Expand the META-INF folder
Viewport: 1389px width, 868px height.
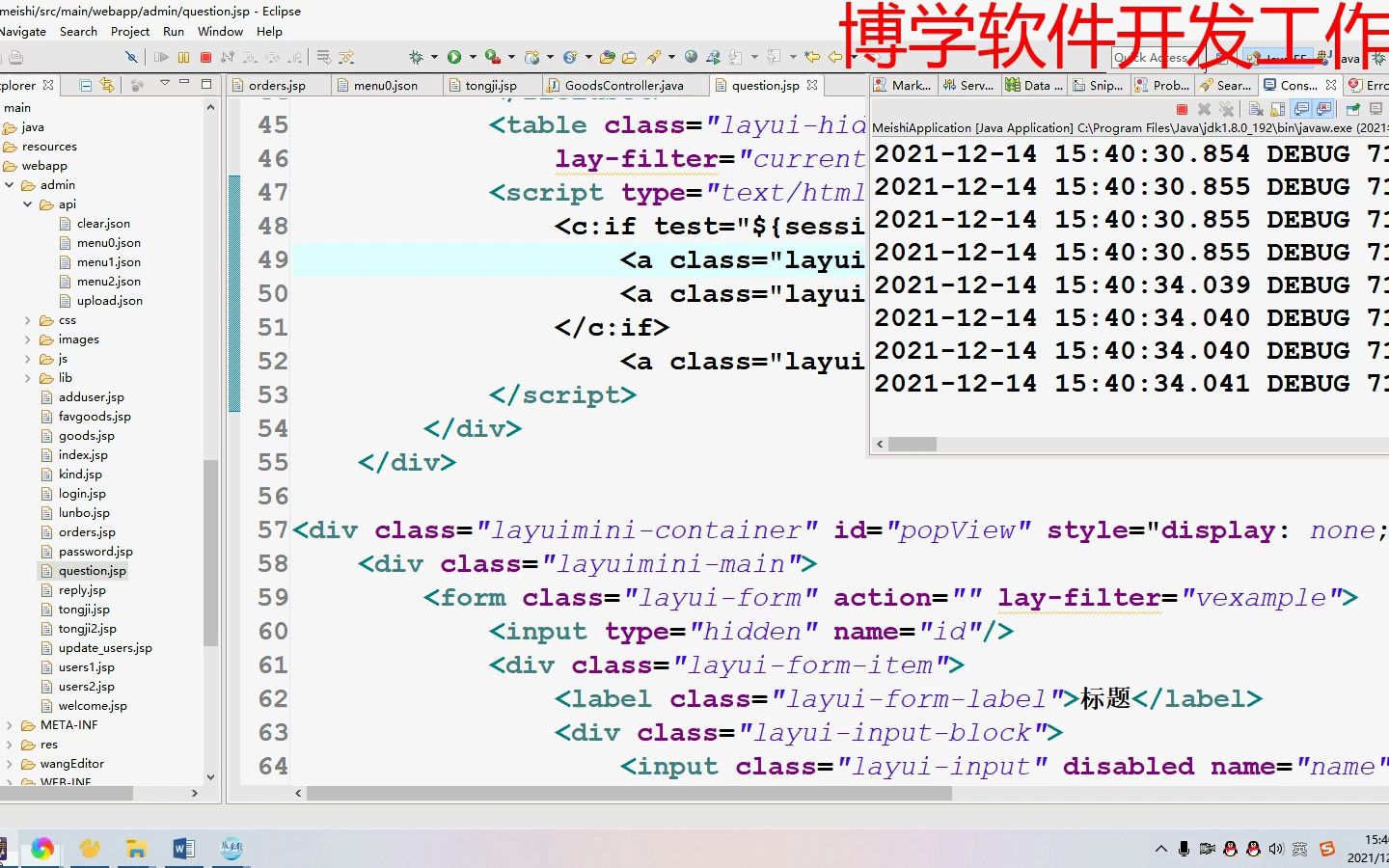(10, 725)
